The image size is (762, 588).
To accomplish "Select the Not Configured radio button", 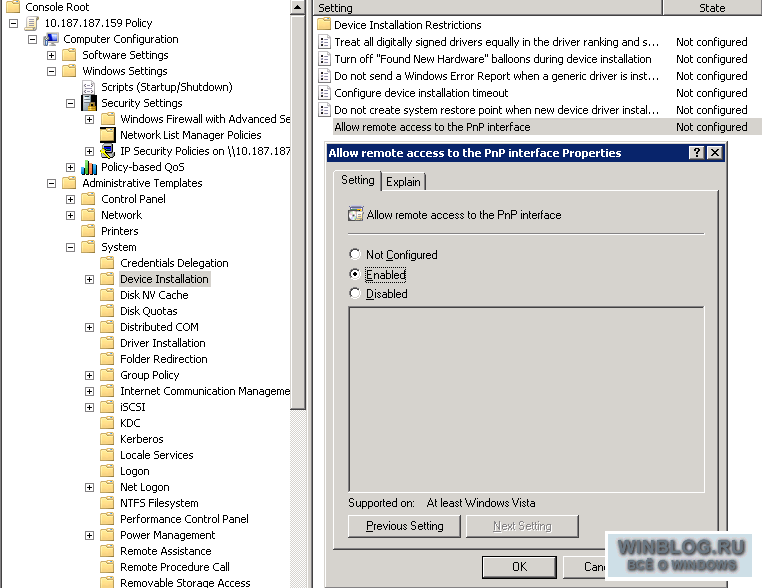I will click(355, 254).
